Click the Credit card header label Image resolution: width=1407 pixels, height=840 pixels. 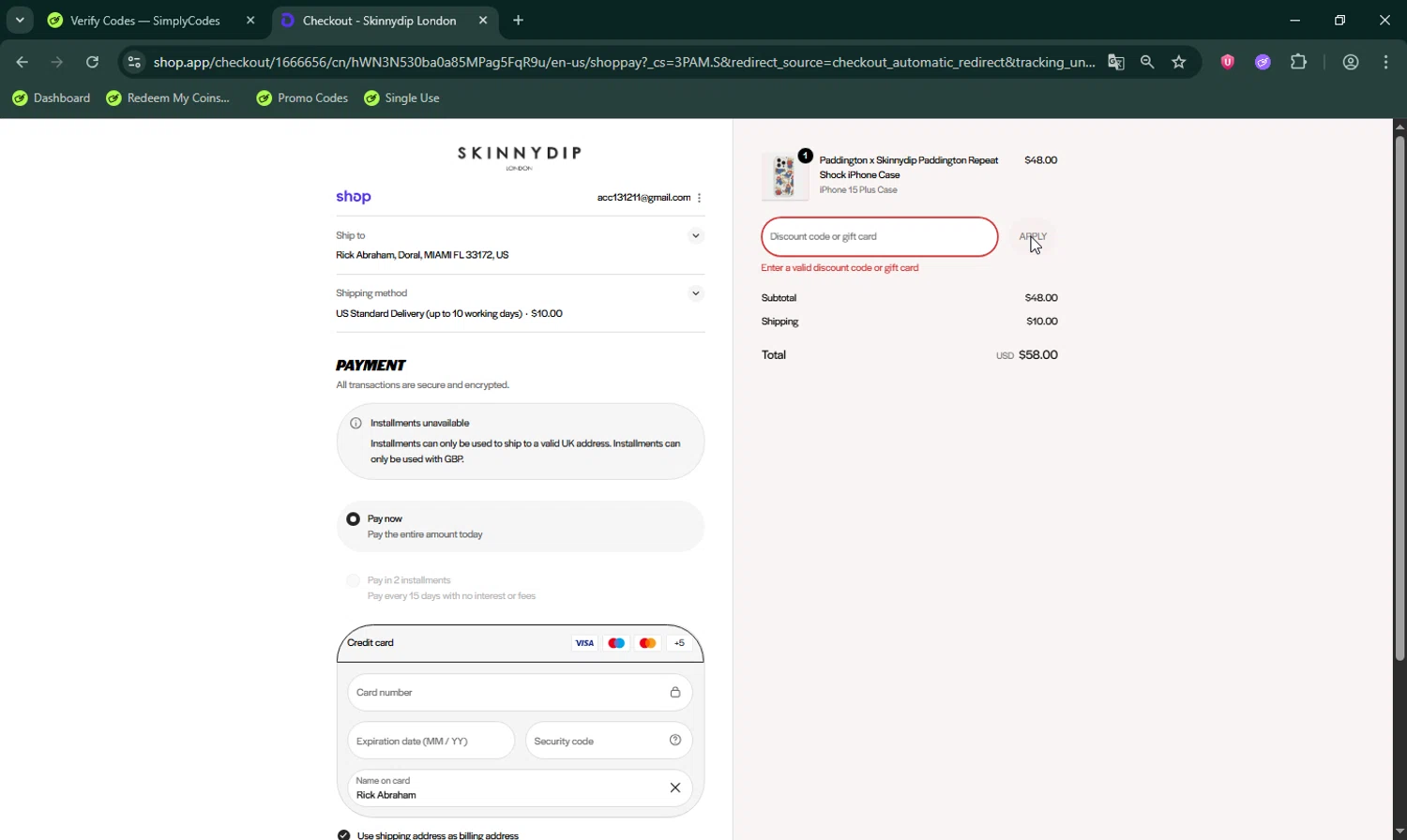pos(371,643)
